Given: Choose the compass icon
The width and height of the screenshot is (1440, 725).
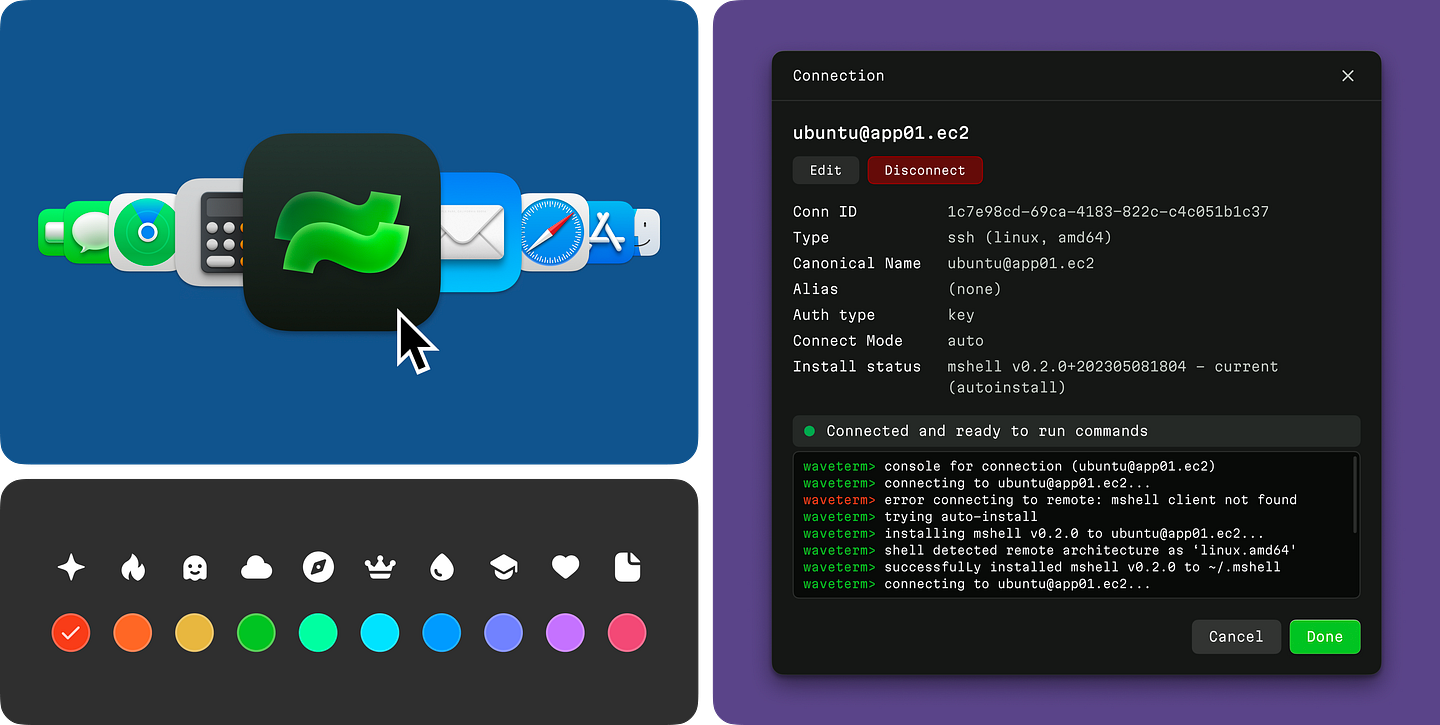Looking at the screenshot, I should pos(318,568).
